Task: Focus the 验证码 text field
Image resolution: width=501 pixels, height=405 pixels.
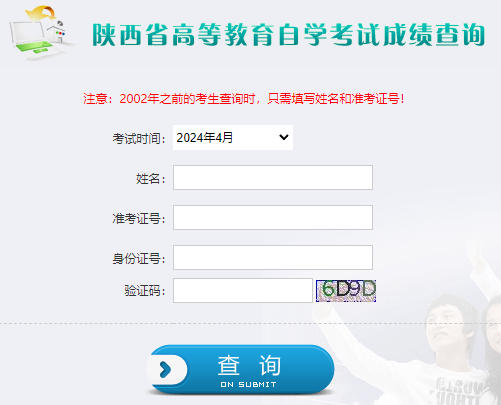Action: [243, 291]
